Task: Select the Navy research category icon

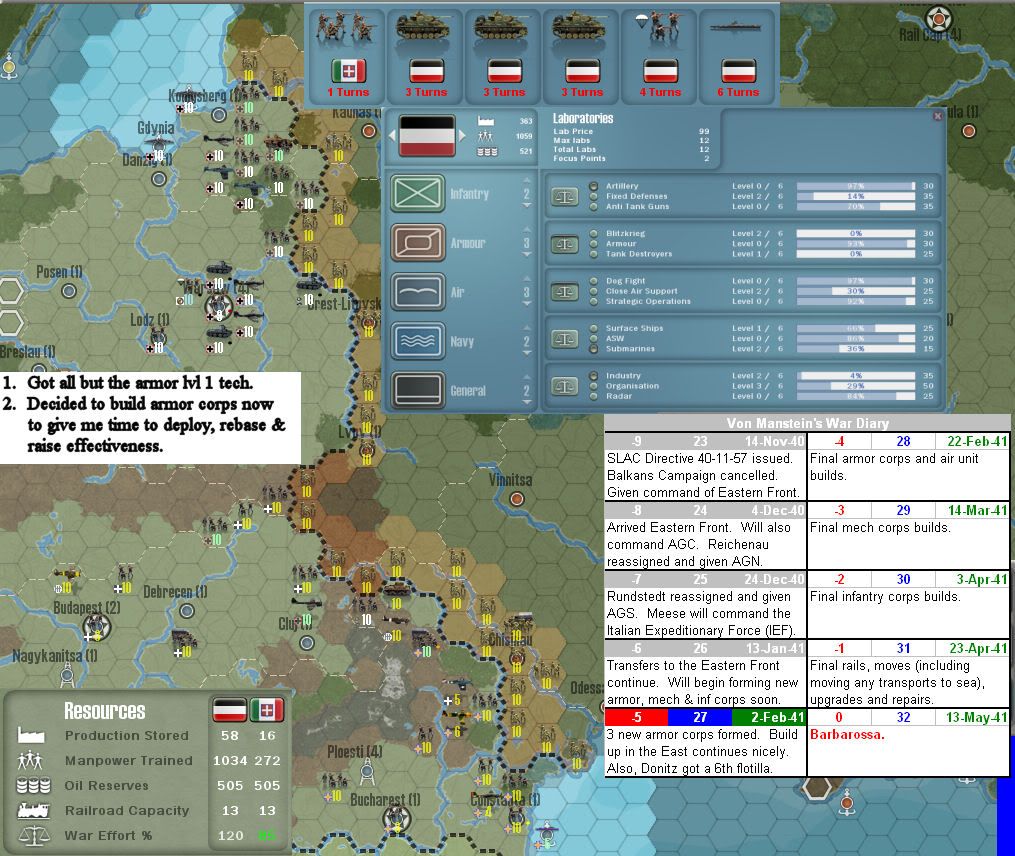Action: pos(418,341)
